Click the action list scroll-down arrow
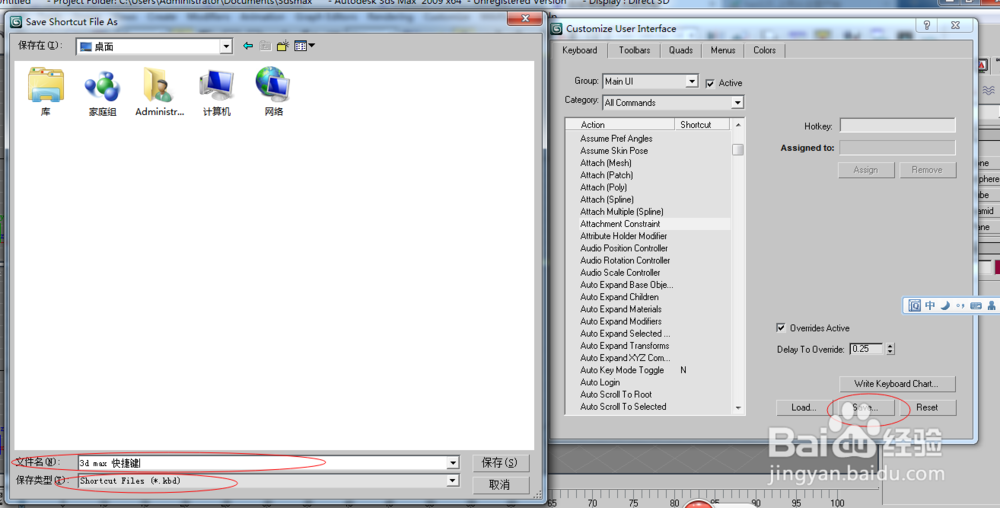 738,408
